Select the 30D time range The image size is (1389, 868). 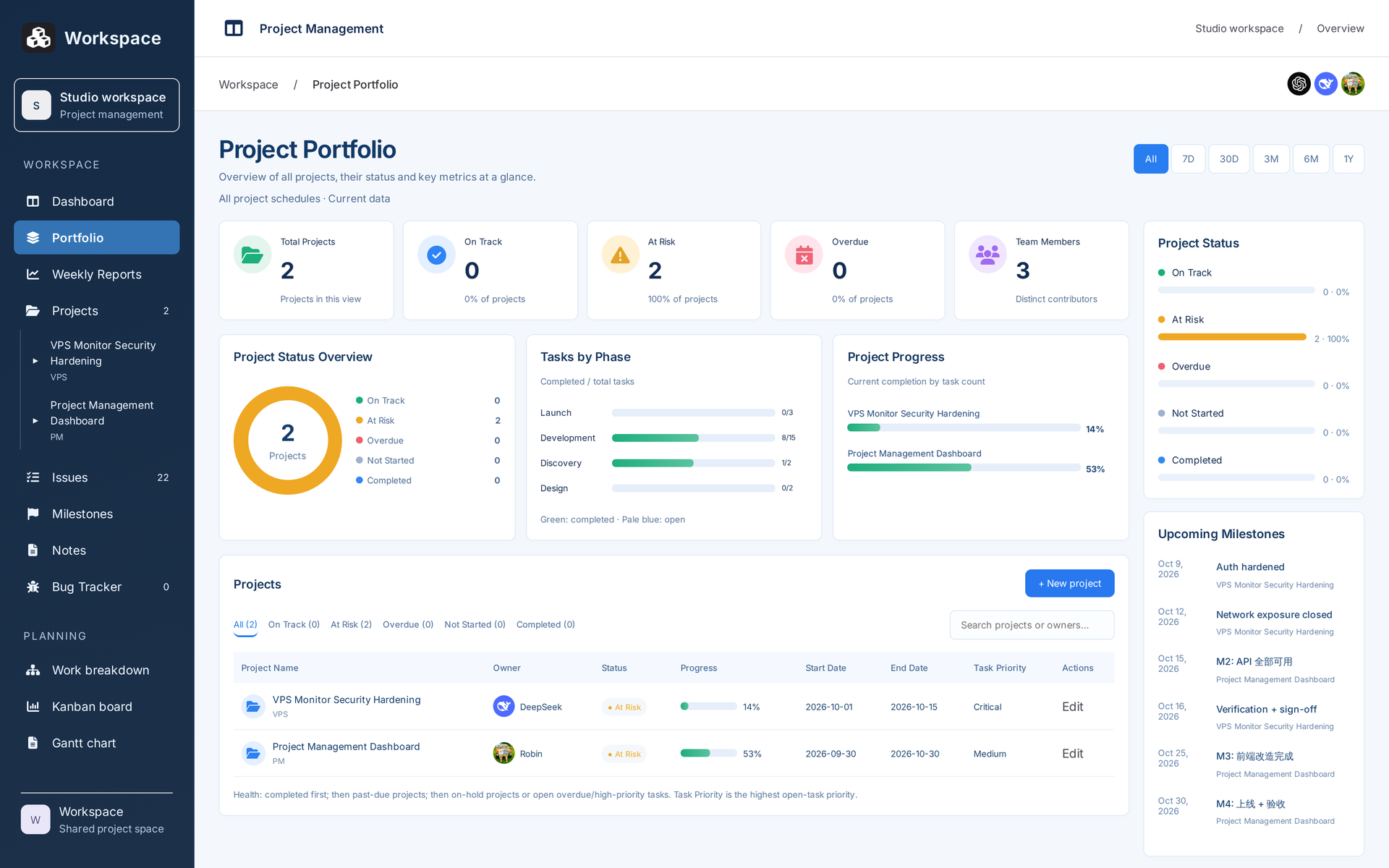tap(1228, 159)
